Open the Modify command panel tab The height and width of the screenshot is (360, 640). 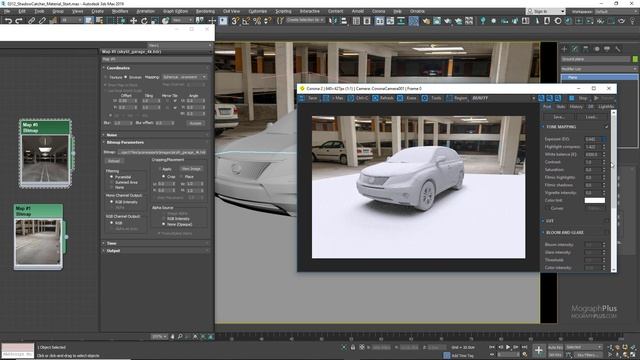click(x=575, y=49)
